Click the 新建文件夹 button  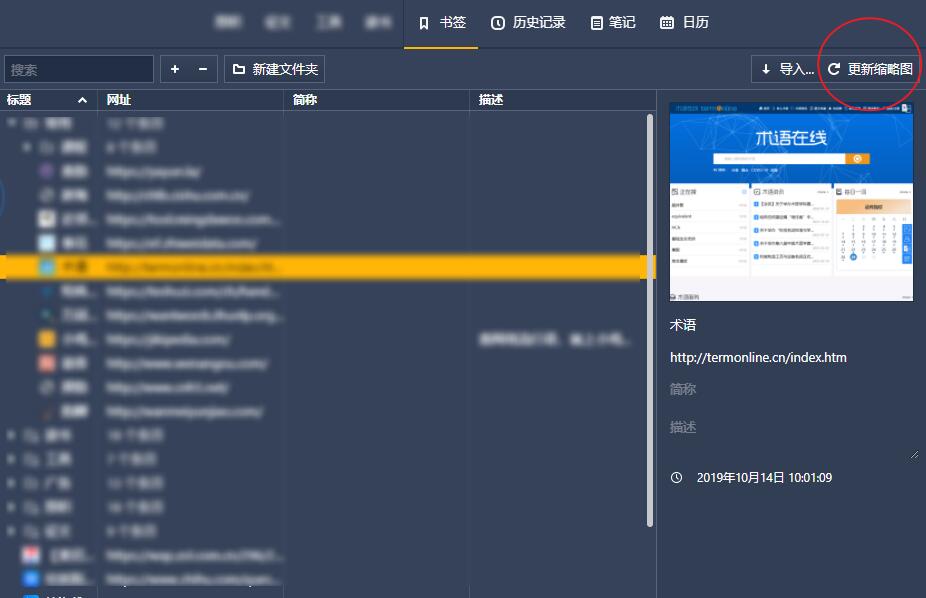click(x=275, y=69)
